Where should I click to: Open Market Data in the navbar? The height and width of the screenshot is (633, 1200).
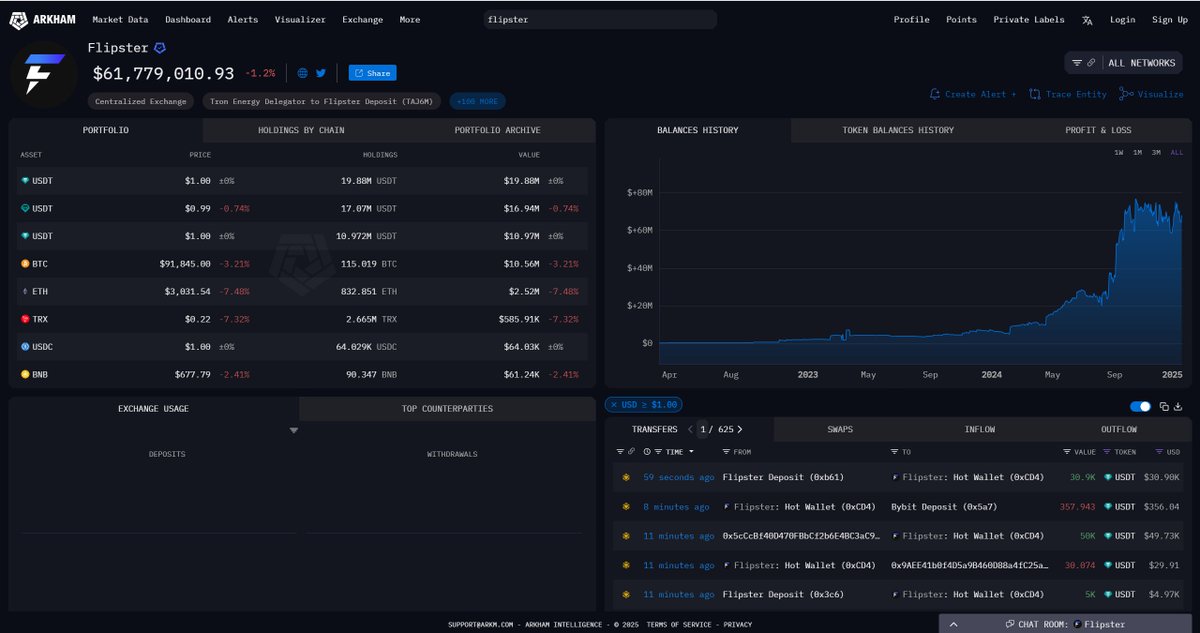tap(120, 20)
